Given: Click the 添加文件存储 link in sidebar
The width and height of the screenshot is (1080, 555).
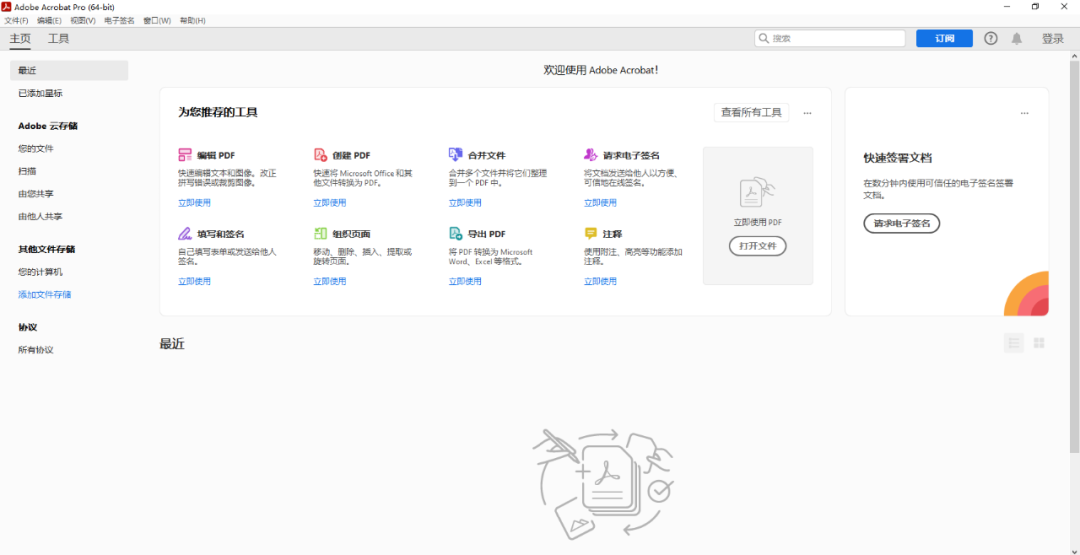Looking at the screenshot, I should coord(44,295).
